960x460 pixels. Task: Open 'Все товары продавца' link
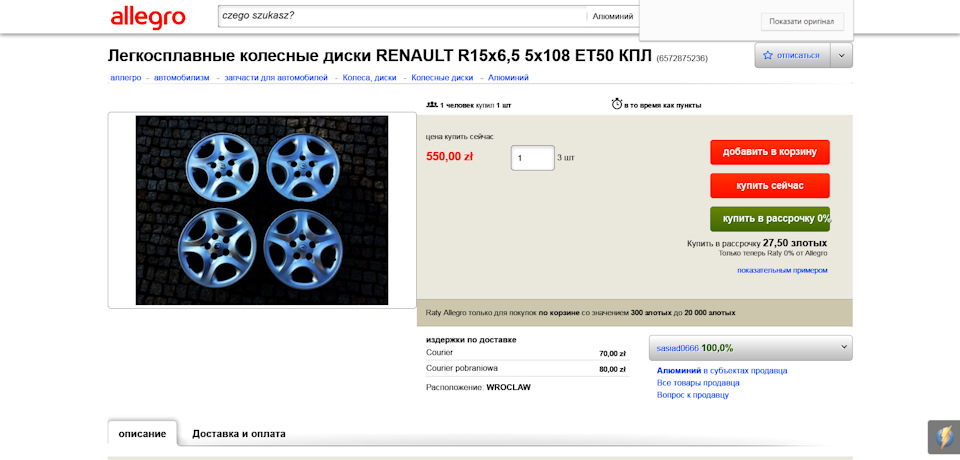tap(698, 383)
